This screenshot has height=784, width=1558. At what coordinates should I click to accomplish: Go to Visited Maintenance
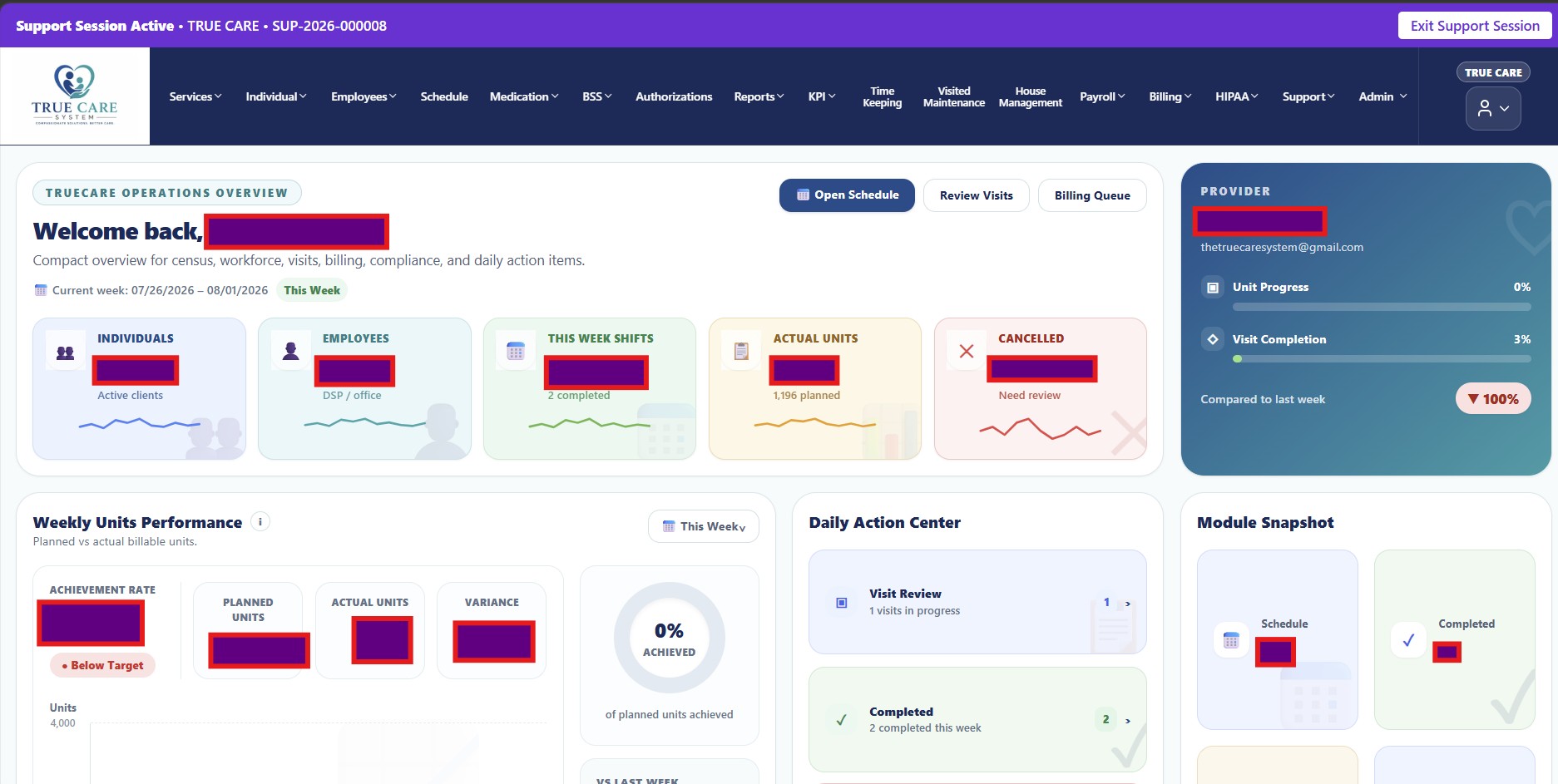coord(954,96)
